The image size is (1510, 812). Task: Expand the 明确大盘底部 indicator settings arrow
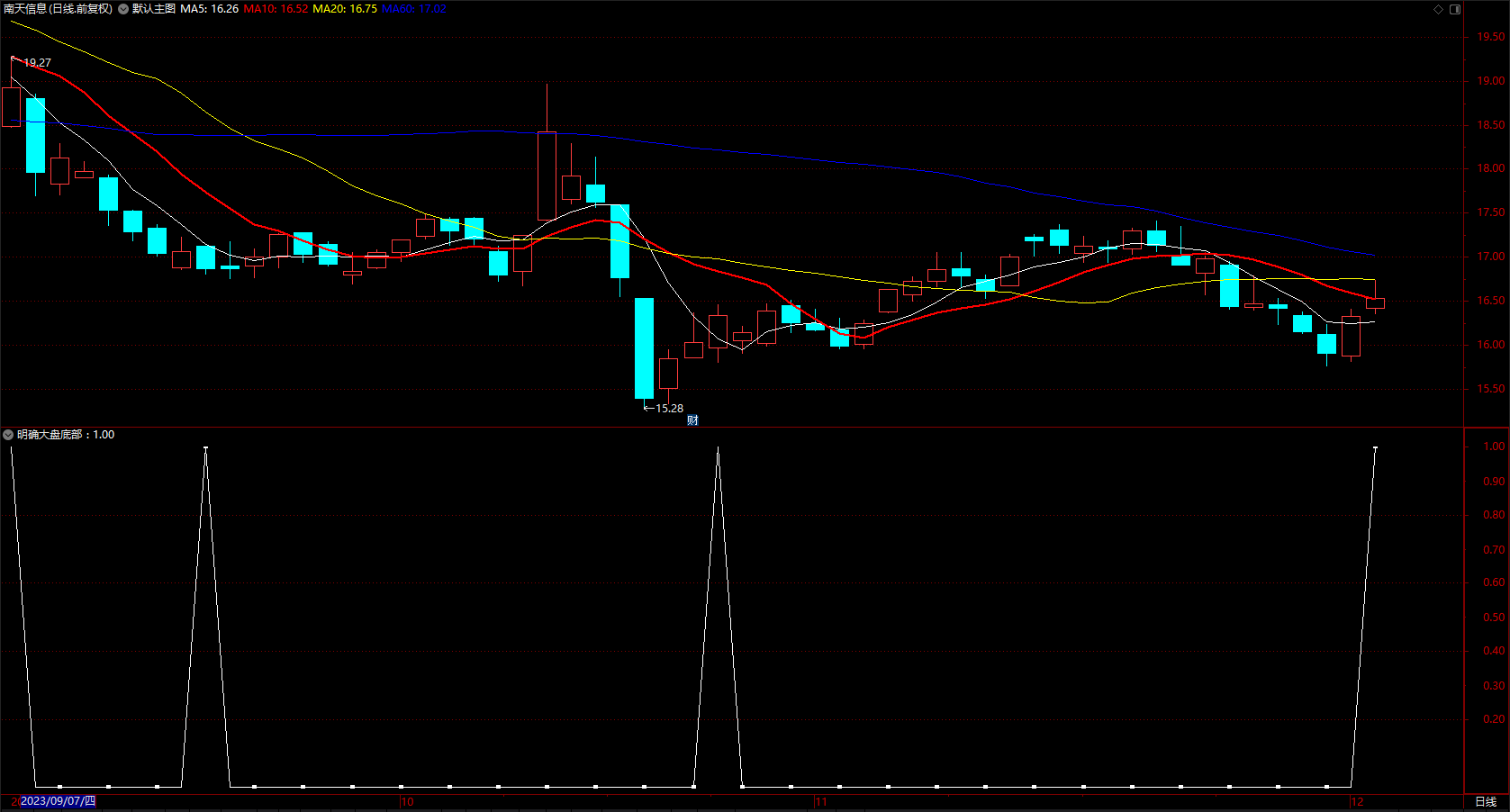8,435
